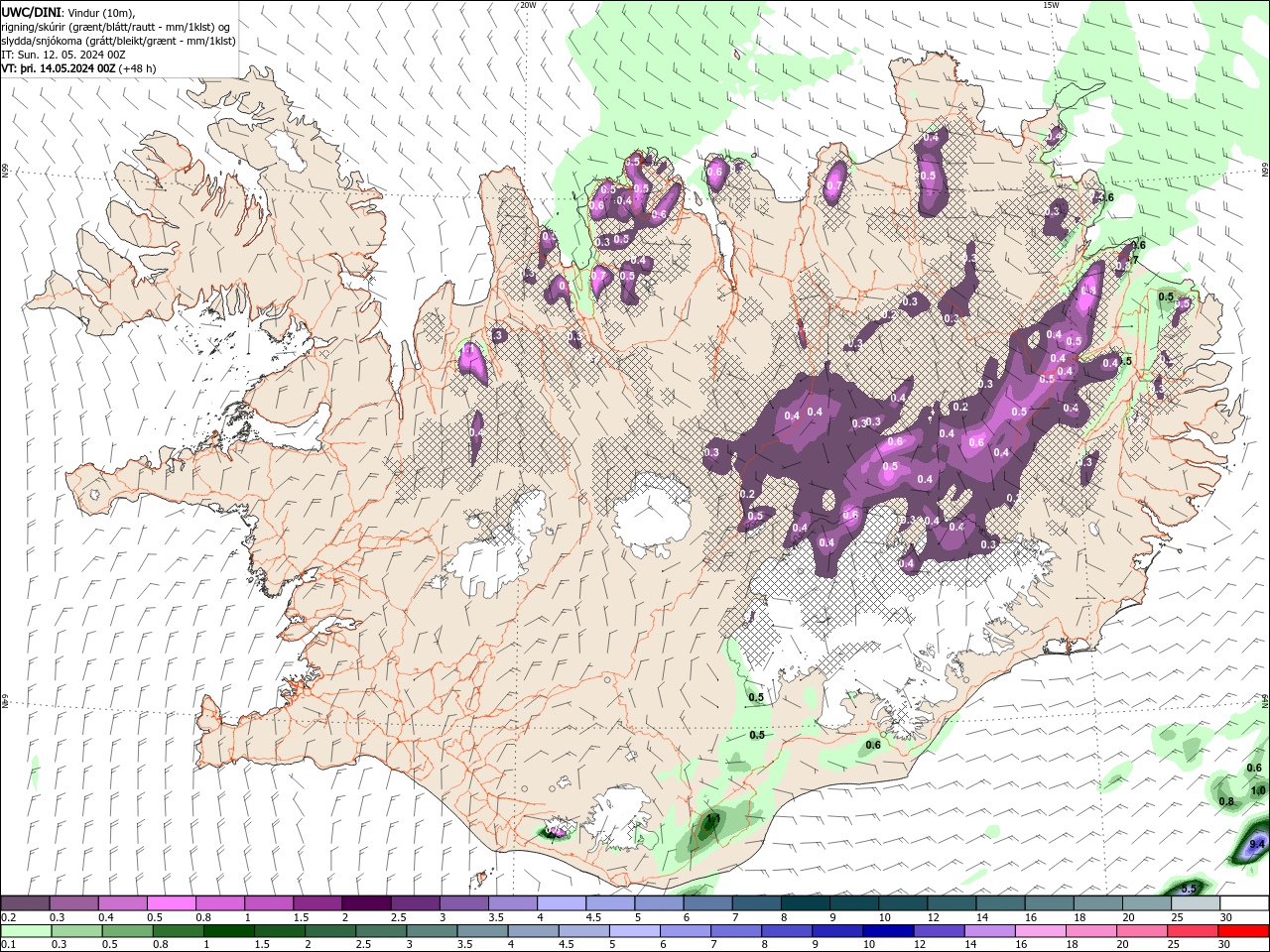The image size is (1270, 952).
Task: Pick the grey-purple swatch labeled 0.2 in the upper legend
Action: (25, 902)
